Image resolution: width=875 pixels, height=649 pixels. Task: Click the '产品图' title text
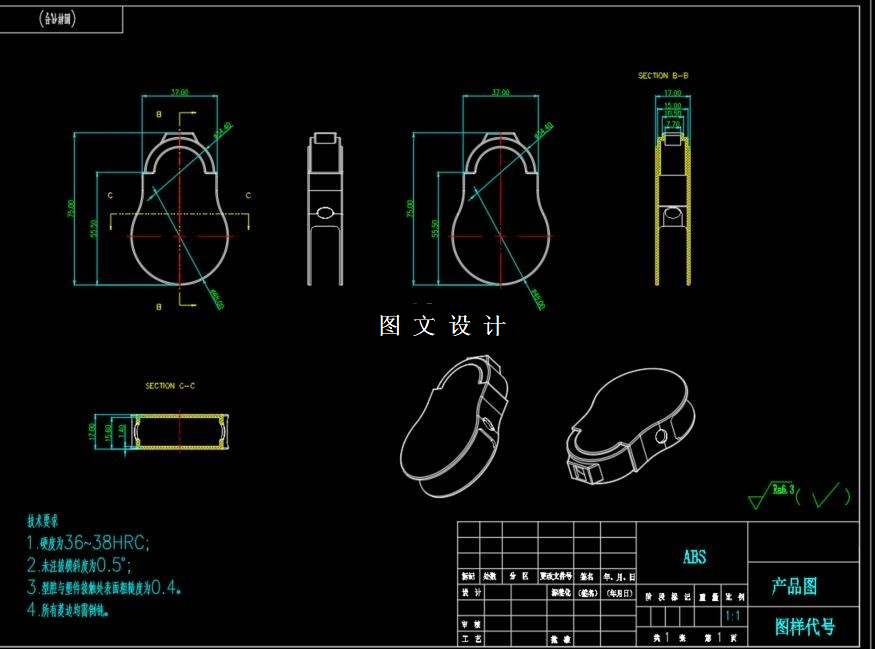pyautogui.click(x=795, y=586)
